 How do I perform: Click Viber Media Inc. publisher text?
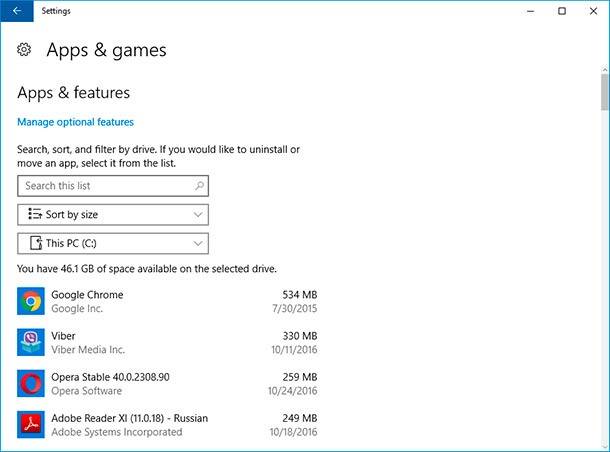tap(88, 350)
